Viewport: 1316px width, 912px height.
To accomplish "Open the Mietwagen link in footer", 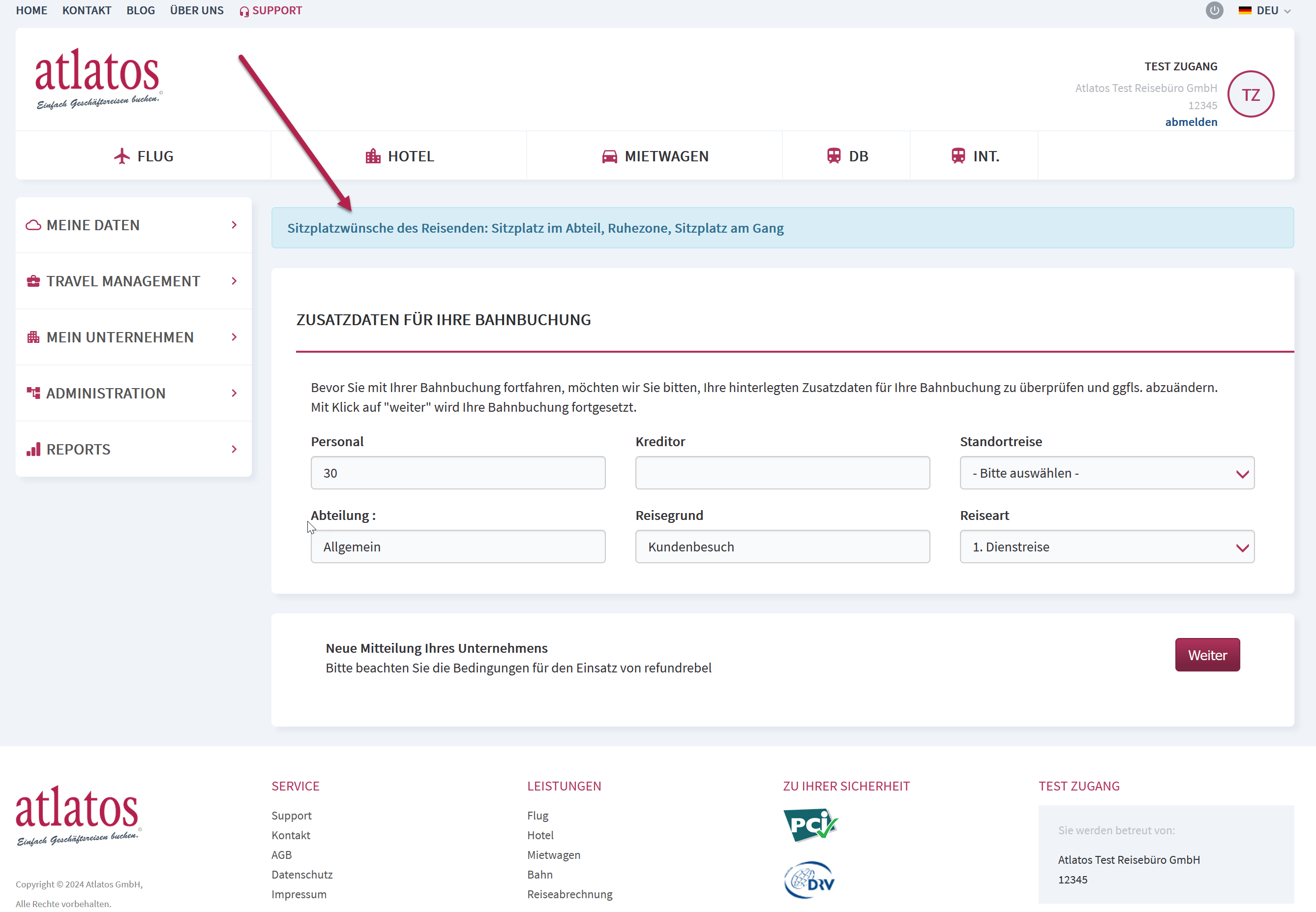I will (x=553, y=855).
